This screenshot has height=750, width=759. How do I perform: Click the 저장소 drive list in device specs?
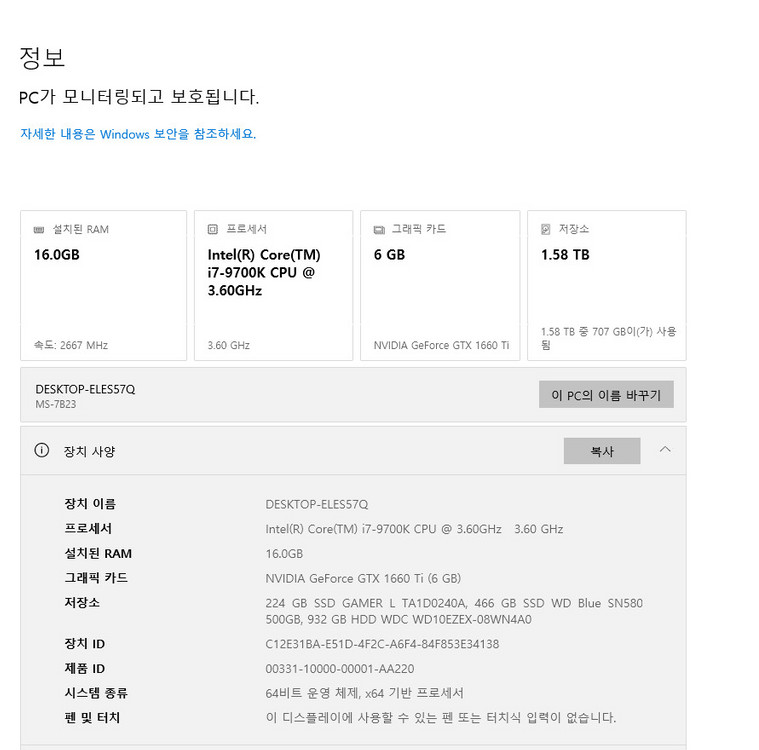coord(454,611)
